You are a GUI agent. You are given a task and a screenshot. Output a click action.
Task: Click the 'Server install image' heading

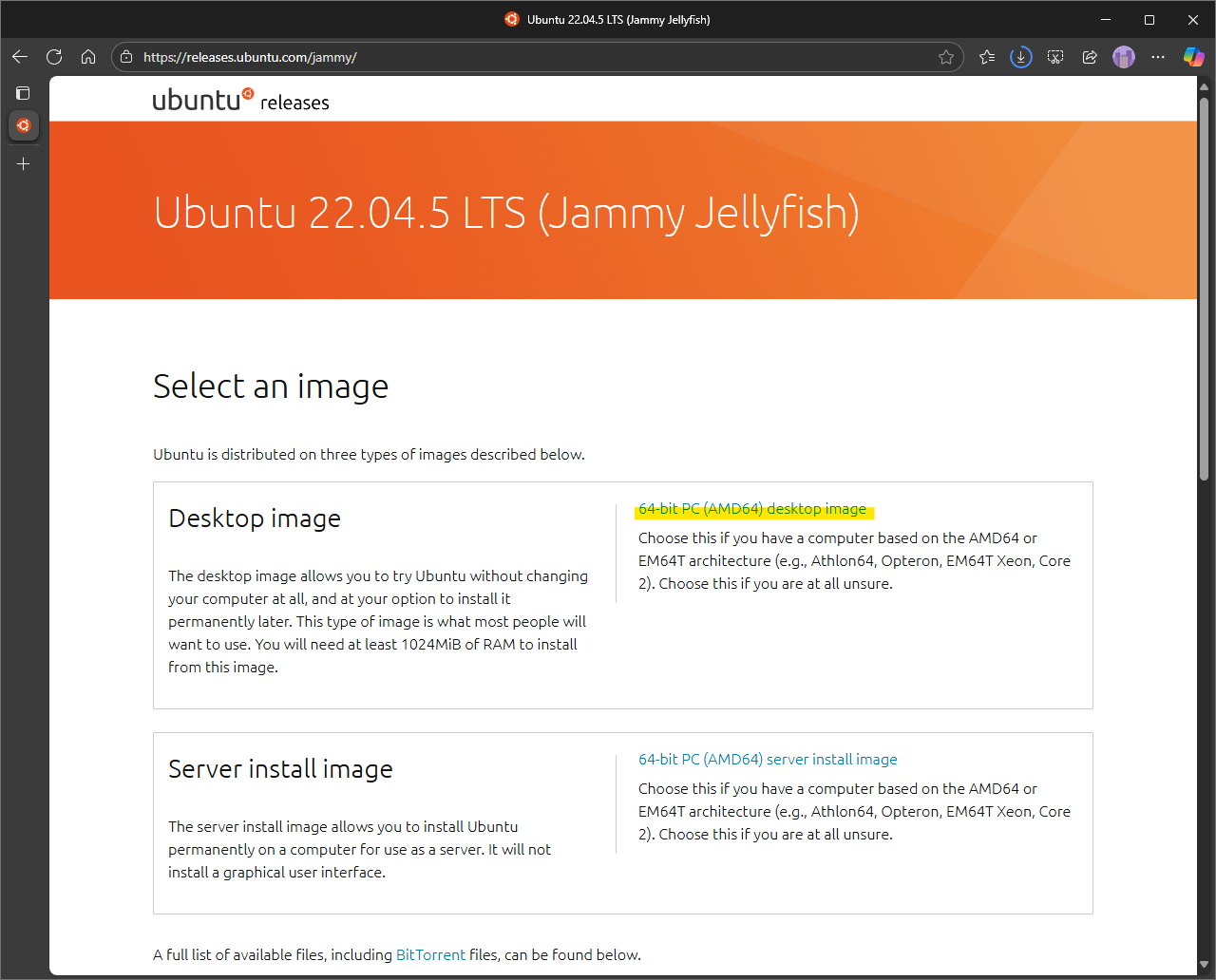[x=280, y=769]
